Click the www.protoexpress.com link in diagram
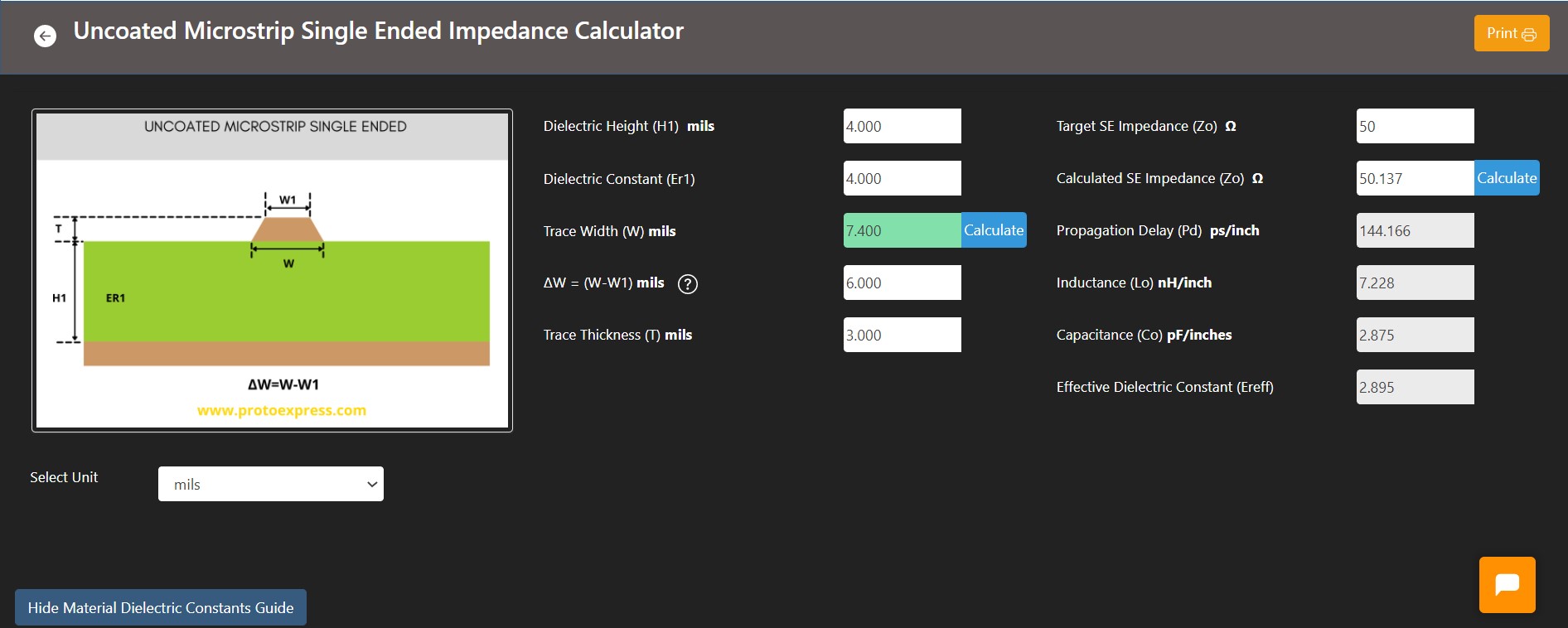The image size is (1568, 628). [x=282, y=410]
